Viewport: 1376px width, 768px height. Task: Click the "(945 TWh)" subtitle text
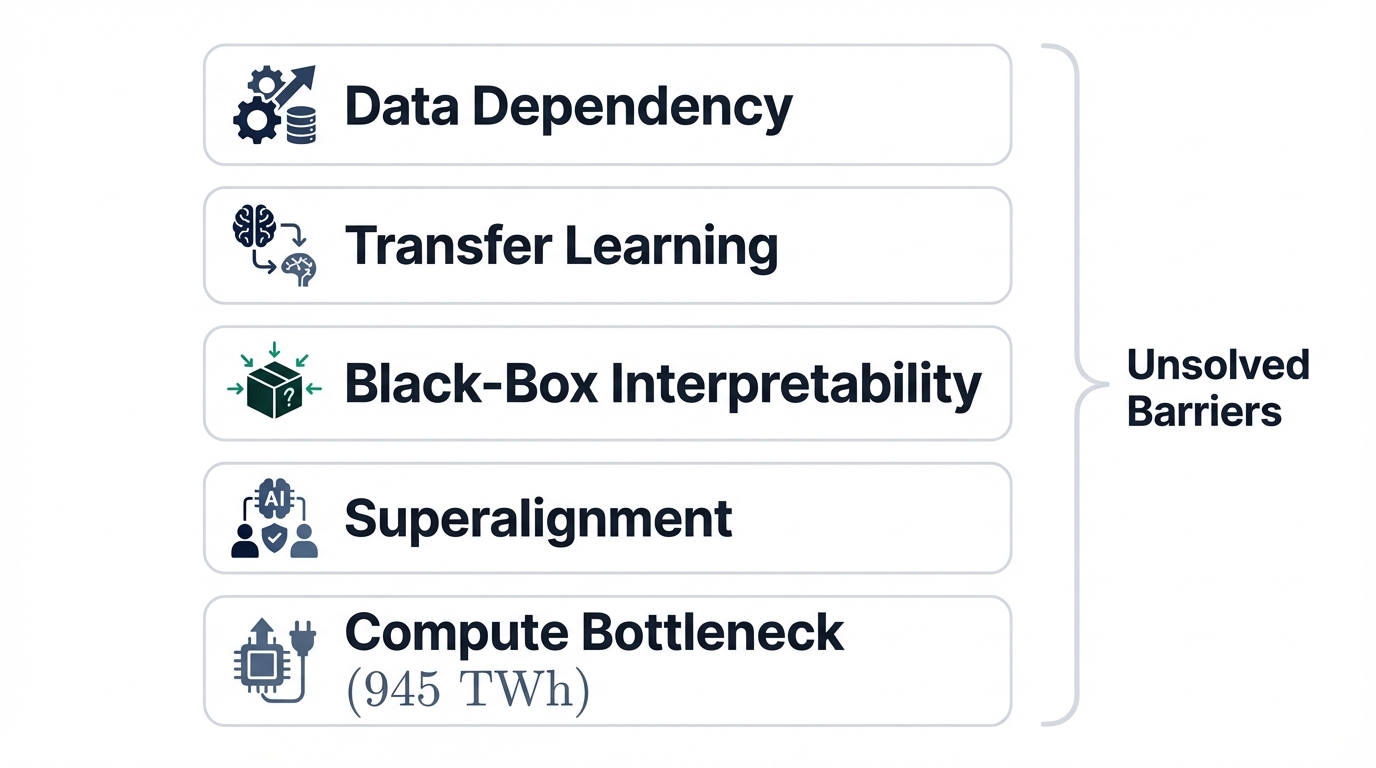coord(467,689)
